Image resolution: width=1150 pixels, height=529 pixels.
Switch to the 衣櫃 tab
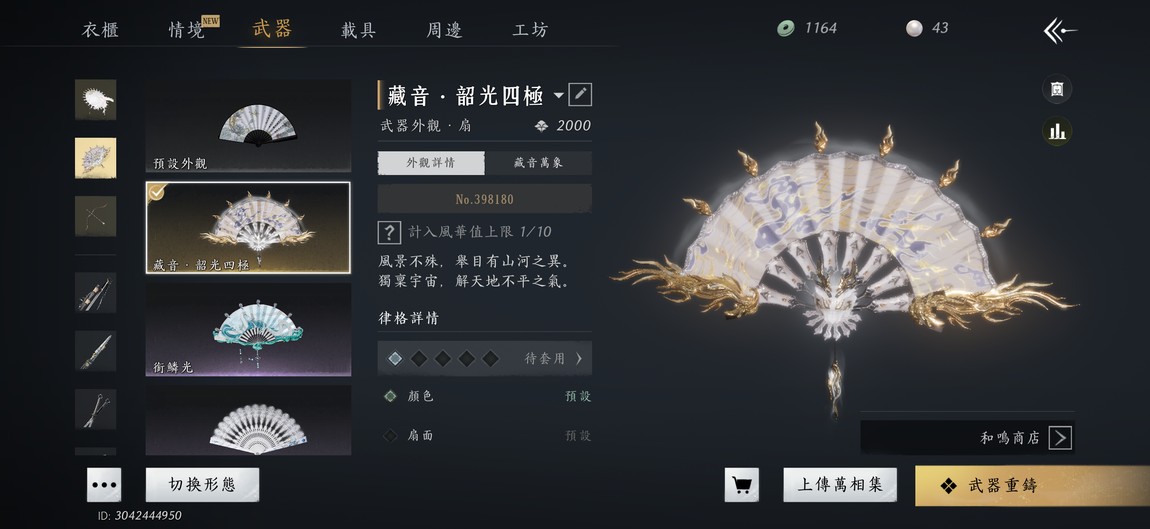100,30
